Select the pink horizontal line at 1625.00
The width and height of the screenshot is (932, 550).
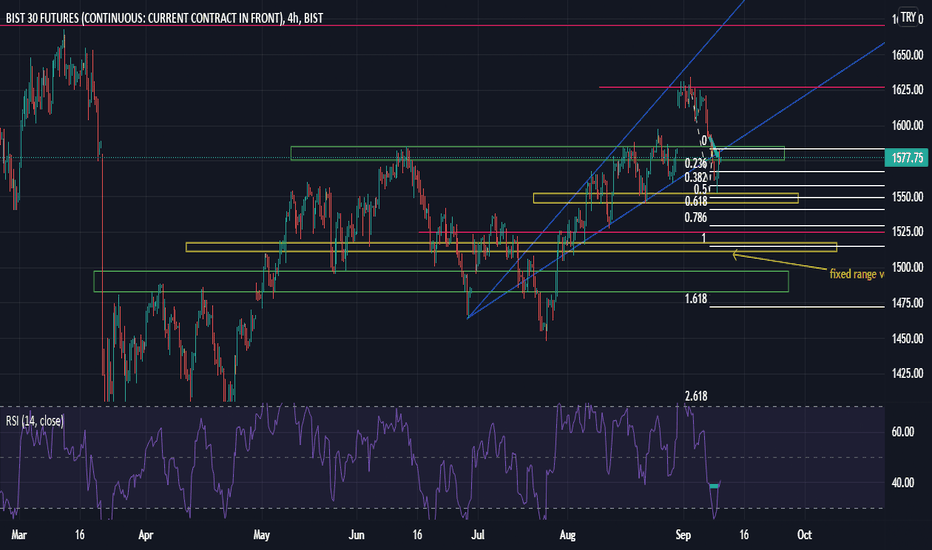click(x=742, y=87)
